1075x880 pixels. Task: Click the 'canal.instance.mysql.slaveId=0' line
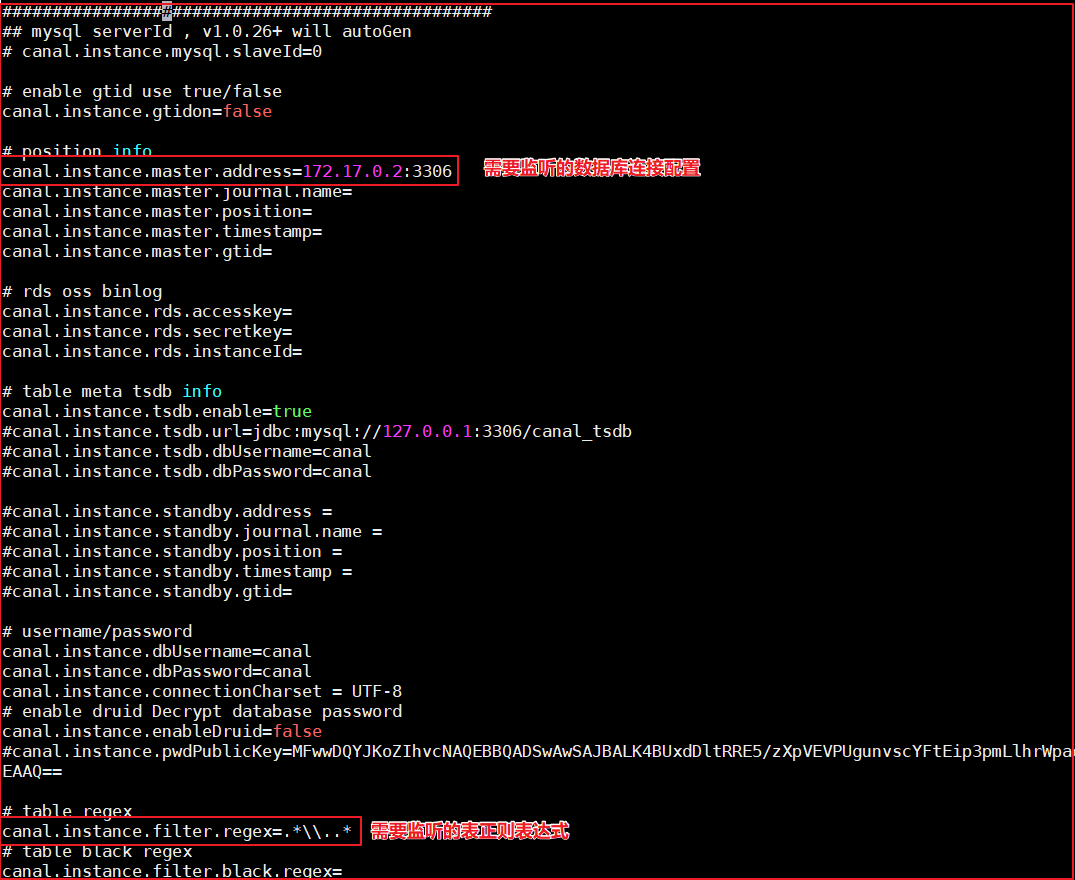coord(162,51)
